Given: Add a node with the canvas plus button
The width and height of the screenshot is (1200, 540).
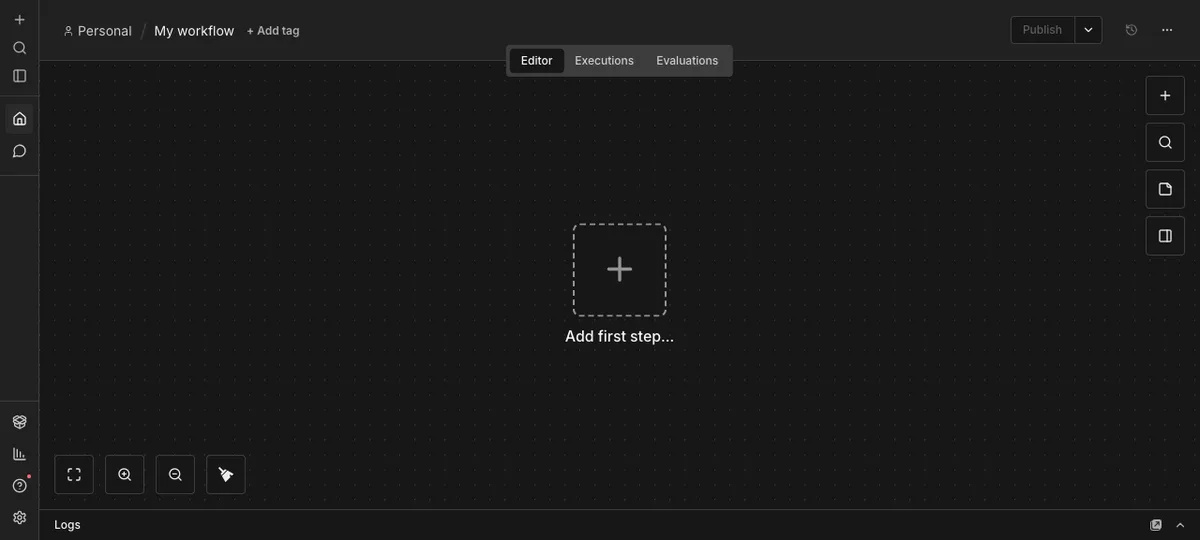Looking at the screenshot, I should click(x=1165, y=96).
